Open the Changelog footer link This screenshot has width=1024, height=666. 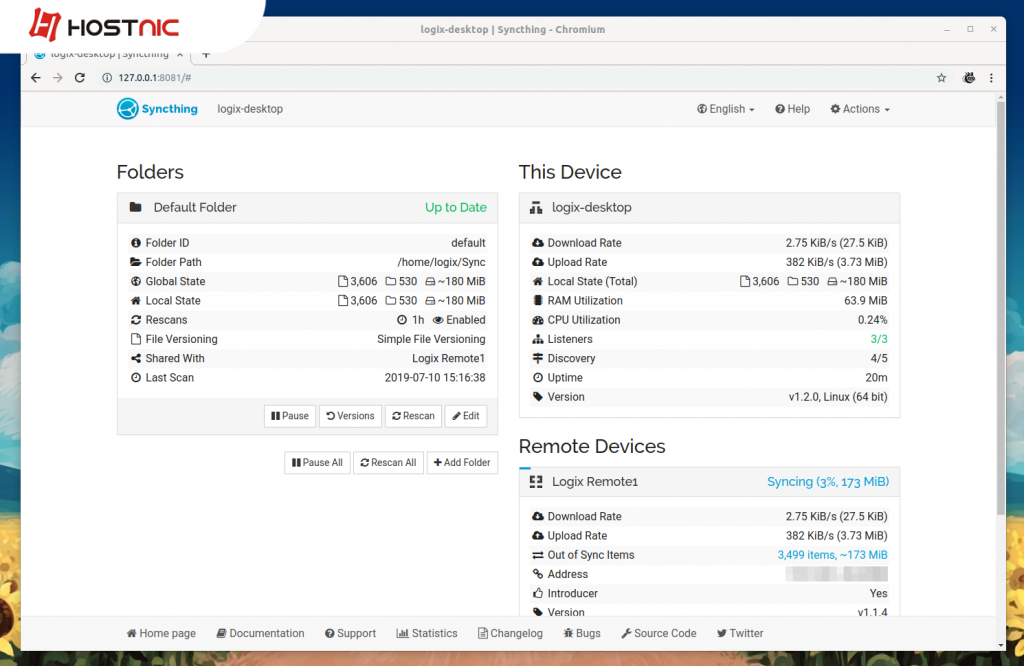(510, 633)
